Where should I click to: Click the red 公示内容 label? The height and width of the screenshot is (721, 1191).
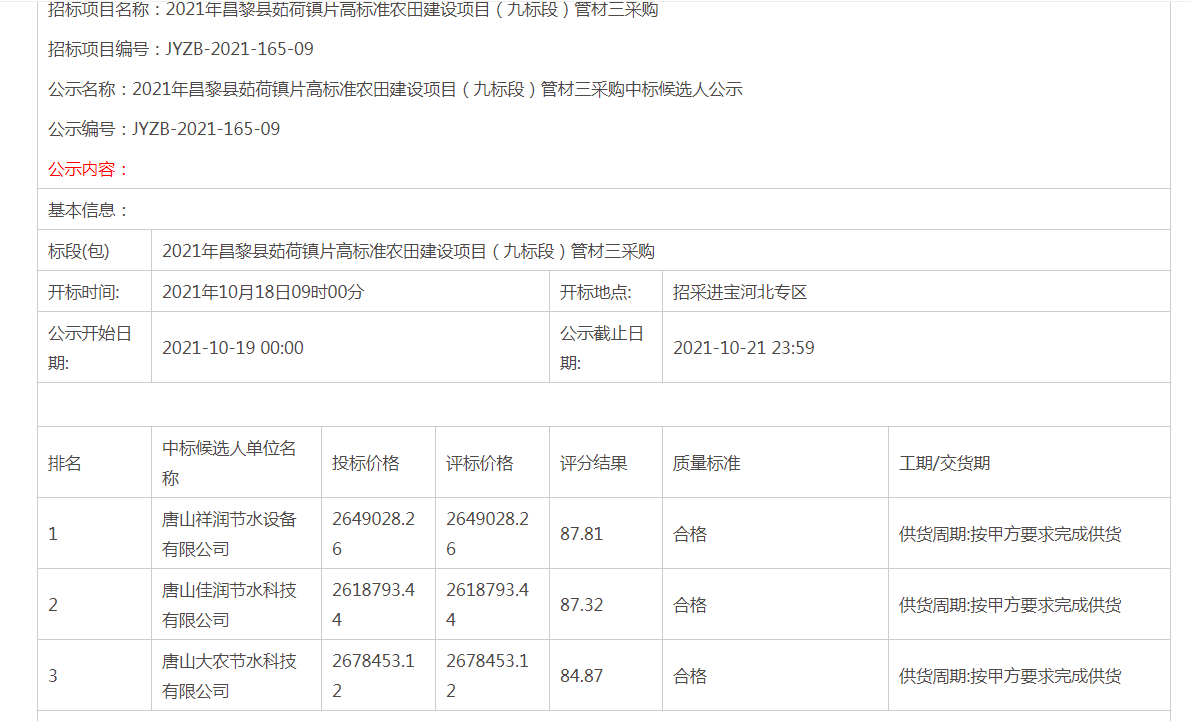(88, 169)
